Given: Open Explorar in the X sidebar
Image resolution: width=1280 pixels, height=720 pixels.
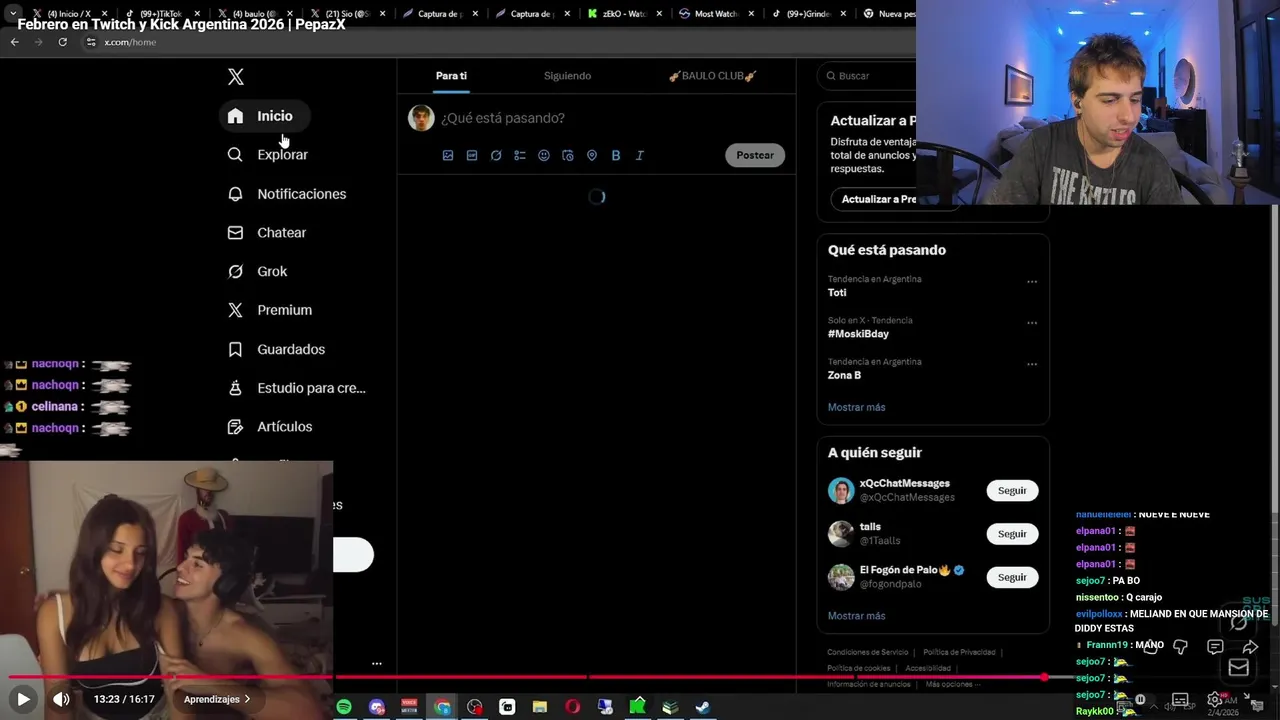Looking at the screenshot, I should tap(268, 155).
